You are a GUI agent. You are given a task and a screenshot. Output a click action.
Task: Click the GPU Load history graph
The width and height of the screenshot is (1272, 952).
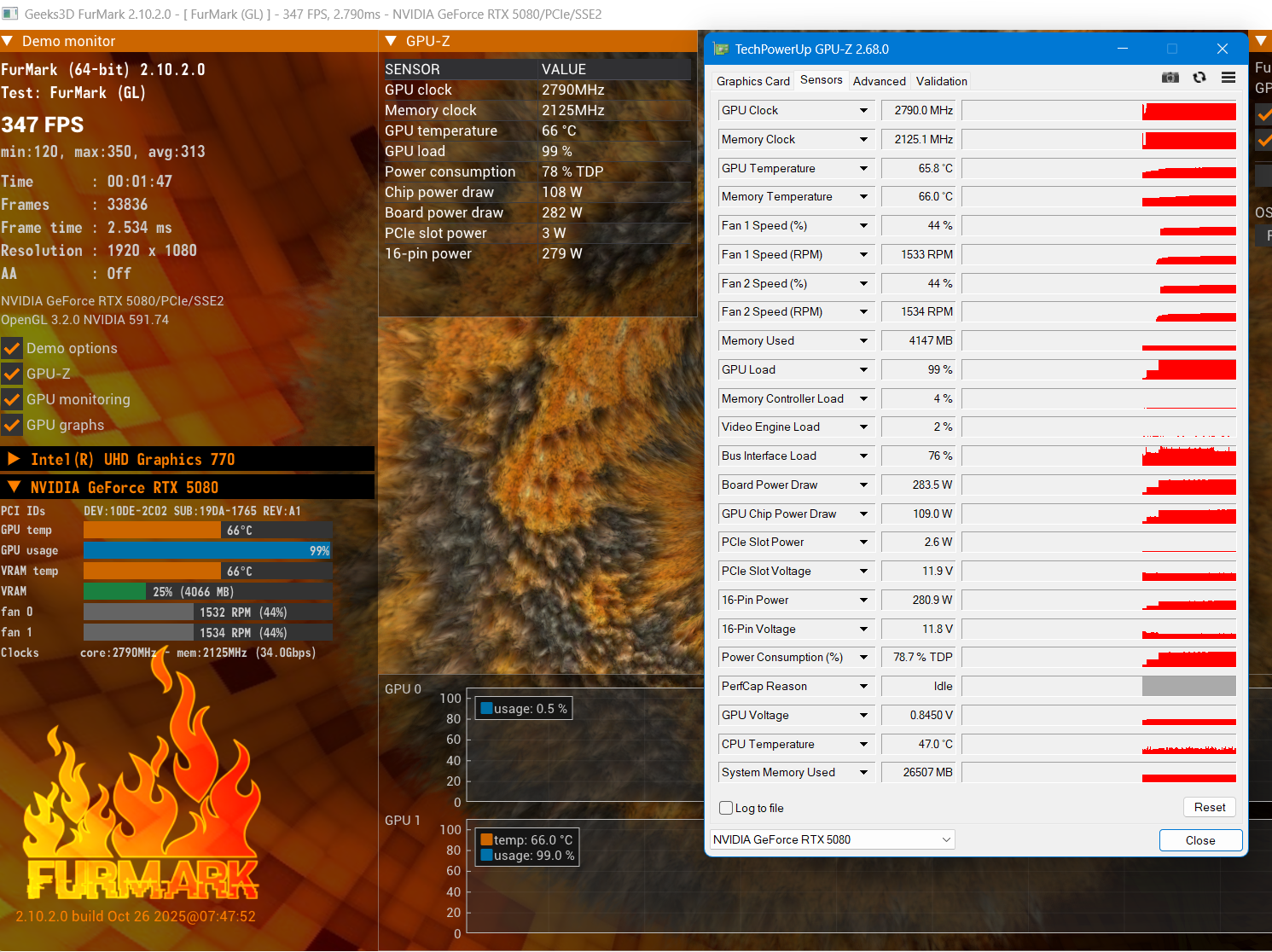(1099, 369)
